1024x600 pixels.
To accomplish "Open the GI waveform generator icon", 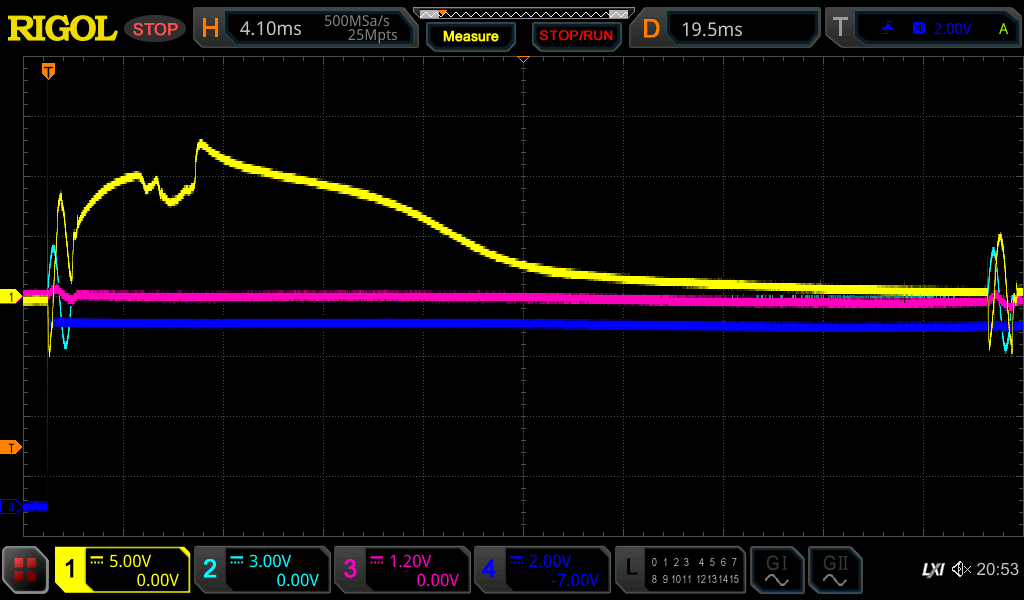I will point(776,570).
